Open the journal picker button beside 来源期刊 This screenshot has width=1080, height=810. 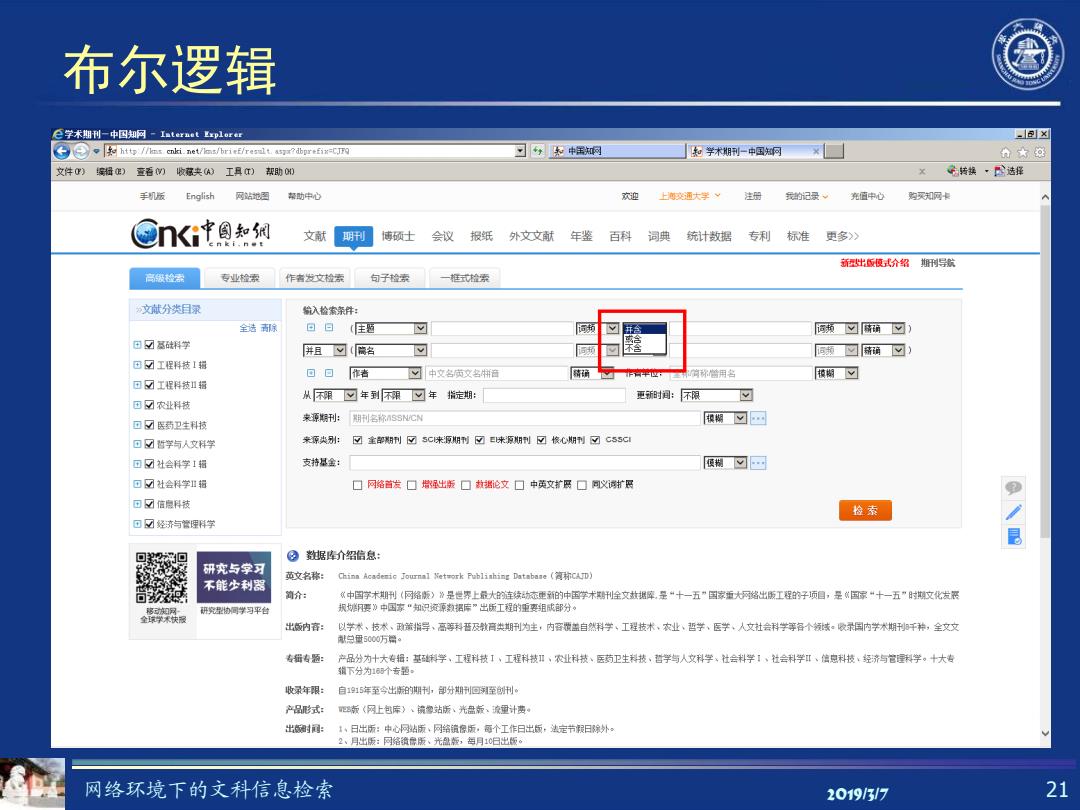point(758,418)
